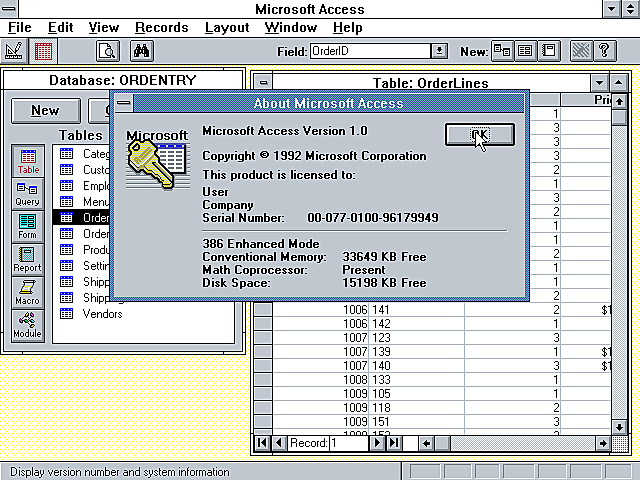Select the Module object button

pos(28,326)
